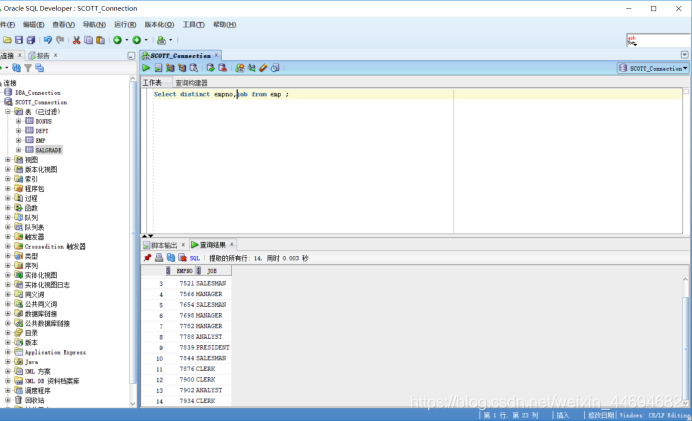Open the 导航(N) menu
Viewport: 692px width, 421px height.
point(94,25)
